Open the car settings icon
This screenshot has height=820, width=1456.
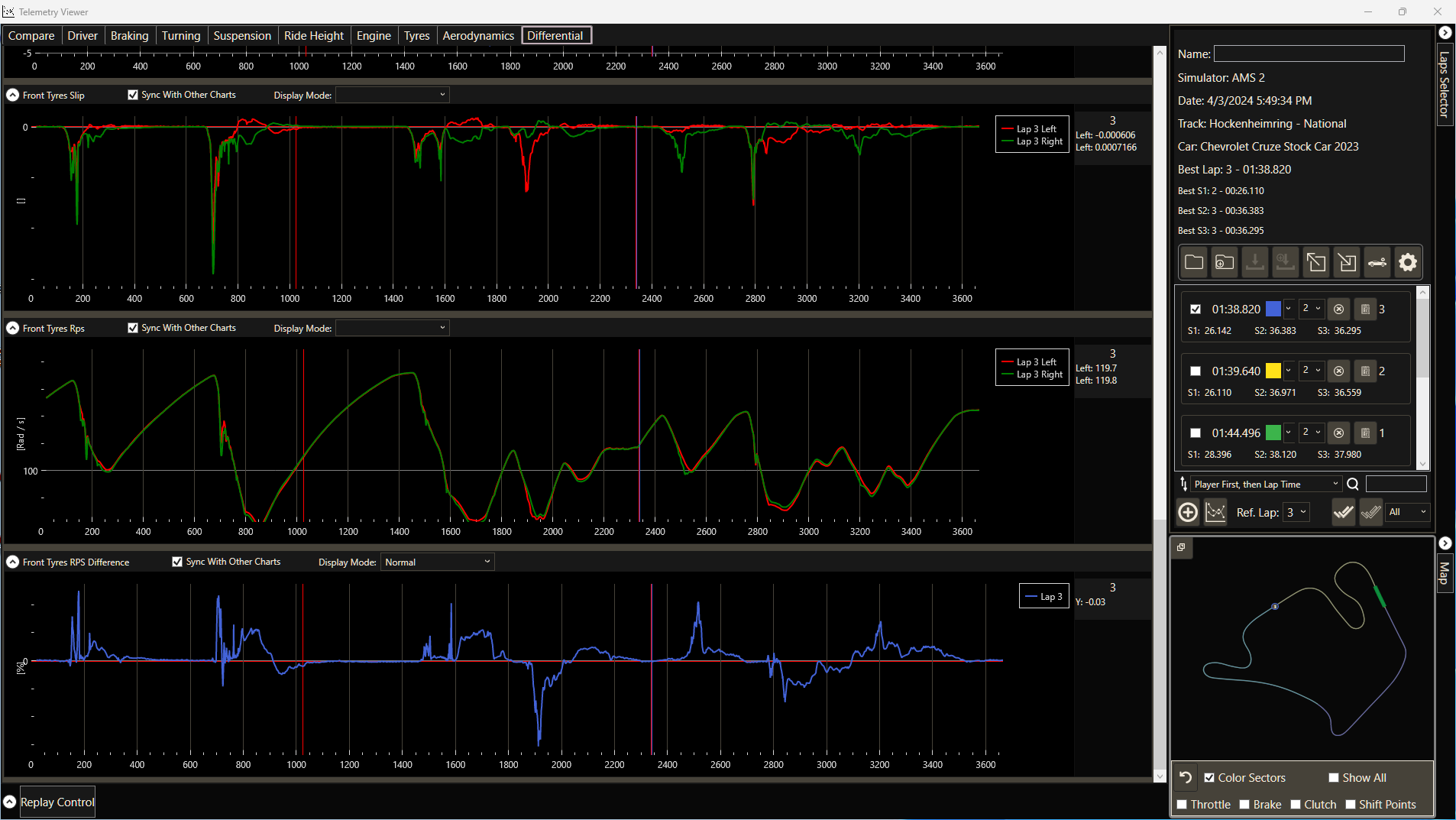coord(1377,263)
